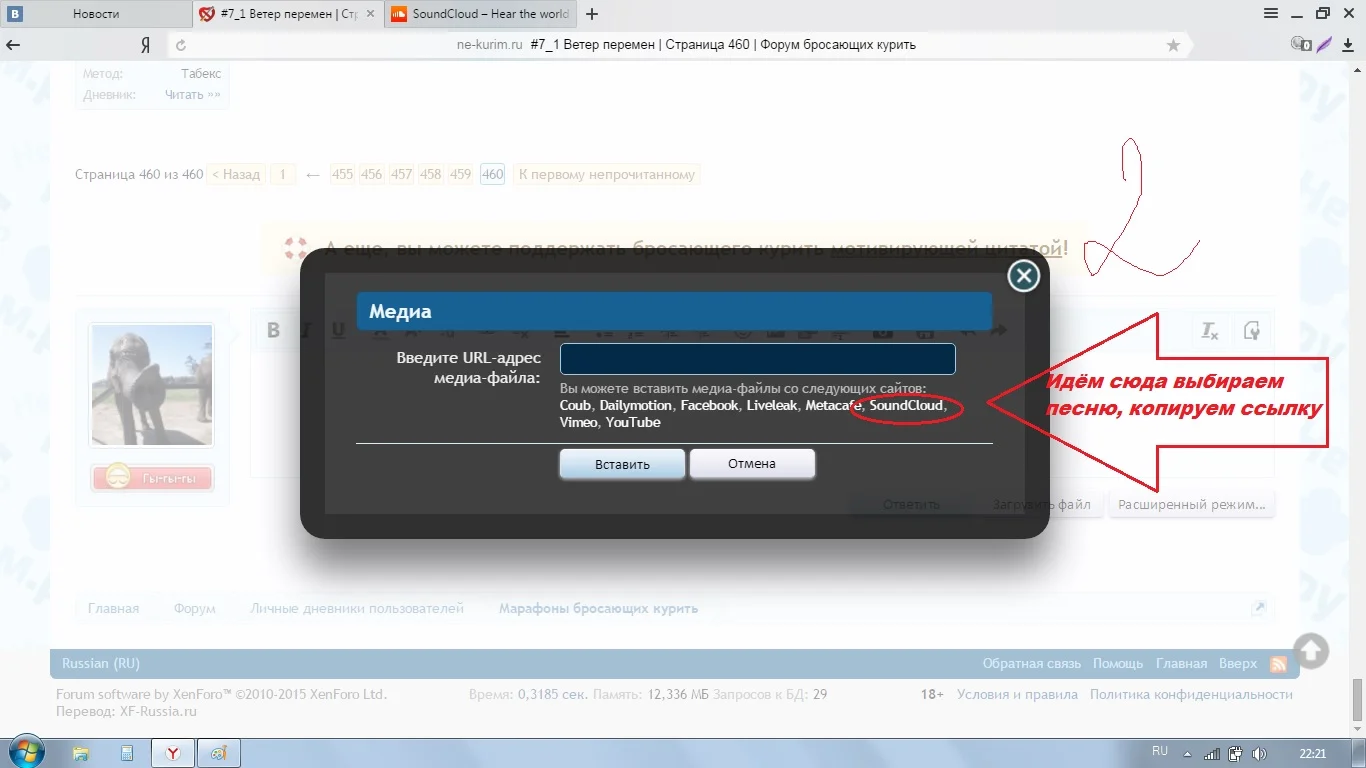Click the Отмена button

pyautogui.click(x=752, y=463)
